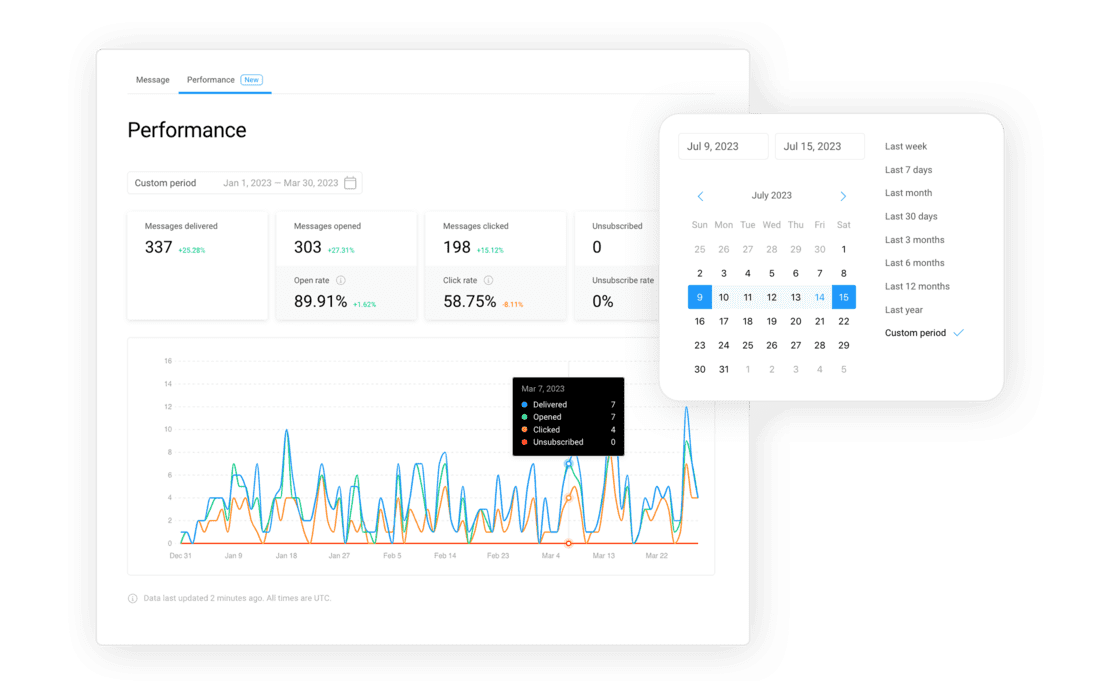Viewport: 1100px width, 700px height.
Task: Go to previous month with left arrow
Action: point(700,196)
